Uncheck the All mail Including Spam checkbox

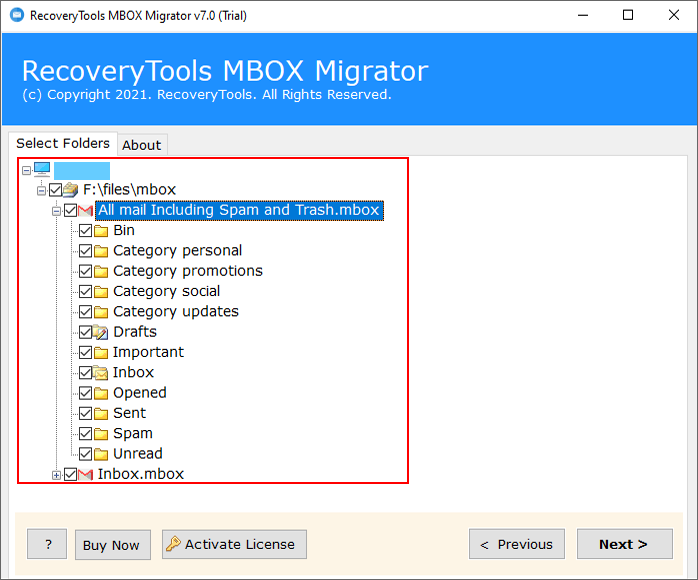coord(71,210)
